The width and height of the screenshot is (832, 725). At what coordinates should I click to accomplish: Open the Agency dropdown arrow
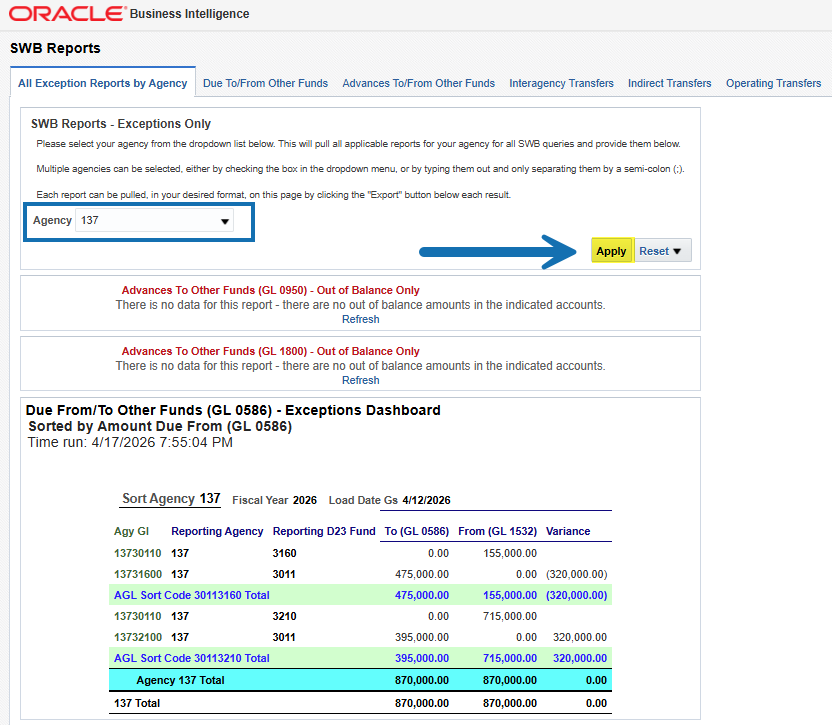pos(224,221)
